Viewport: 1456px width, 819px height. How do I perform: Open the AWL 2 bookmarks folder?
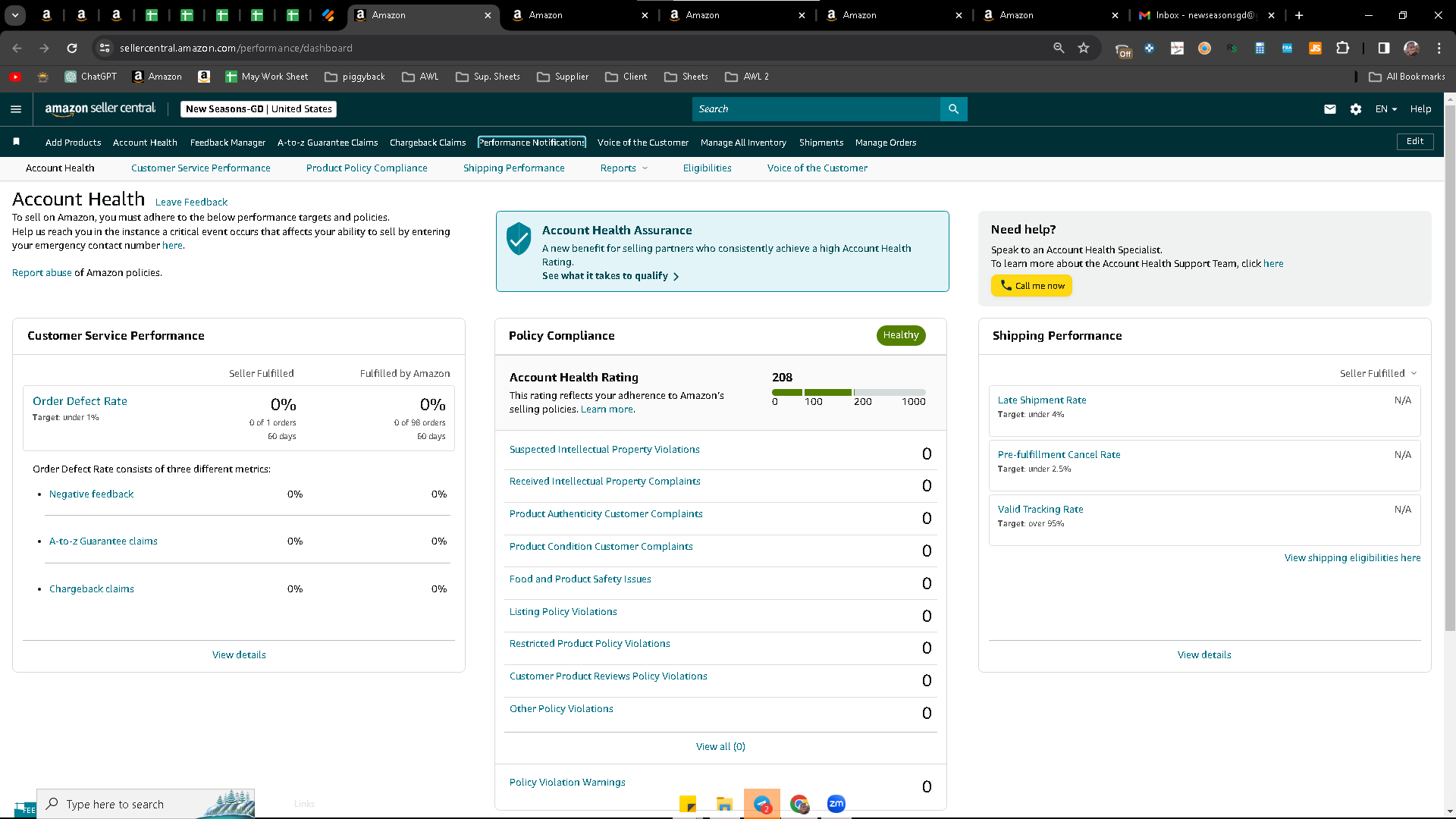[747, 77]
